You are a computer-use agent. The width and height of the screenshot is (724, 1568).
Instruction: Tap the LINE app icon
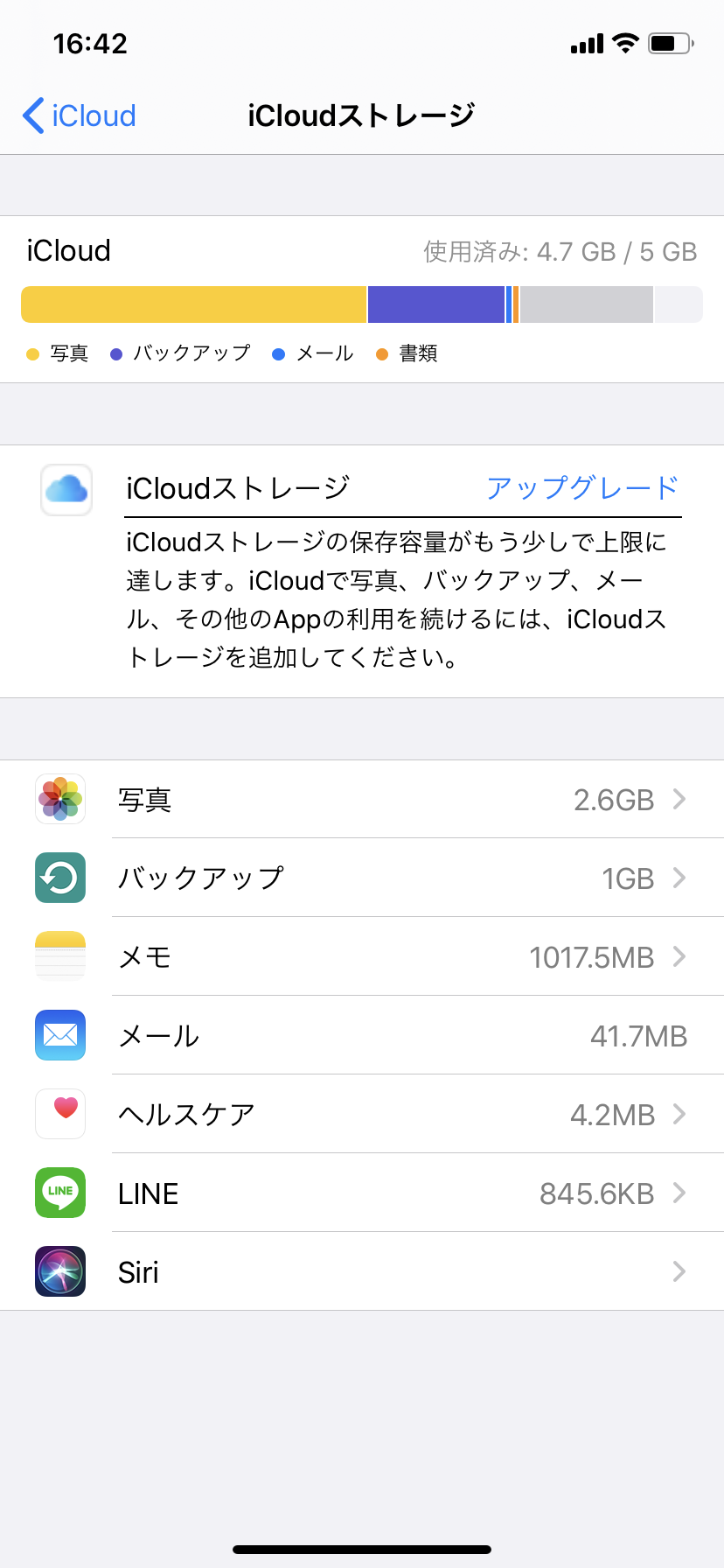click(60, 1193)
